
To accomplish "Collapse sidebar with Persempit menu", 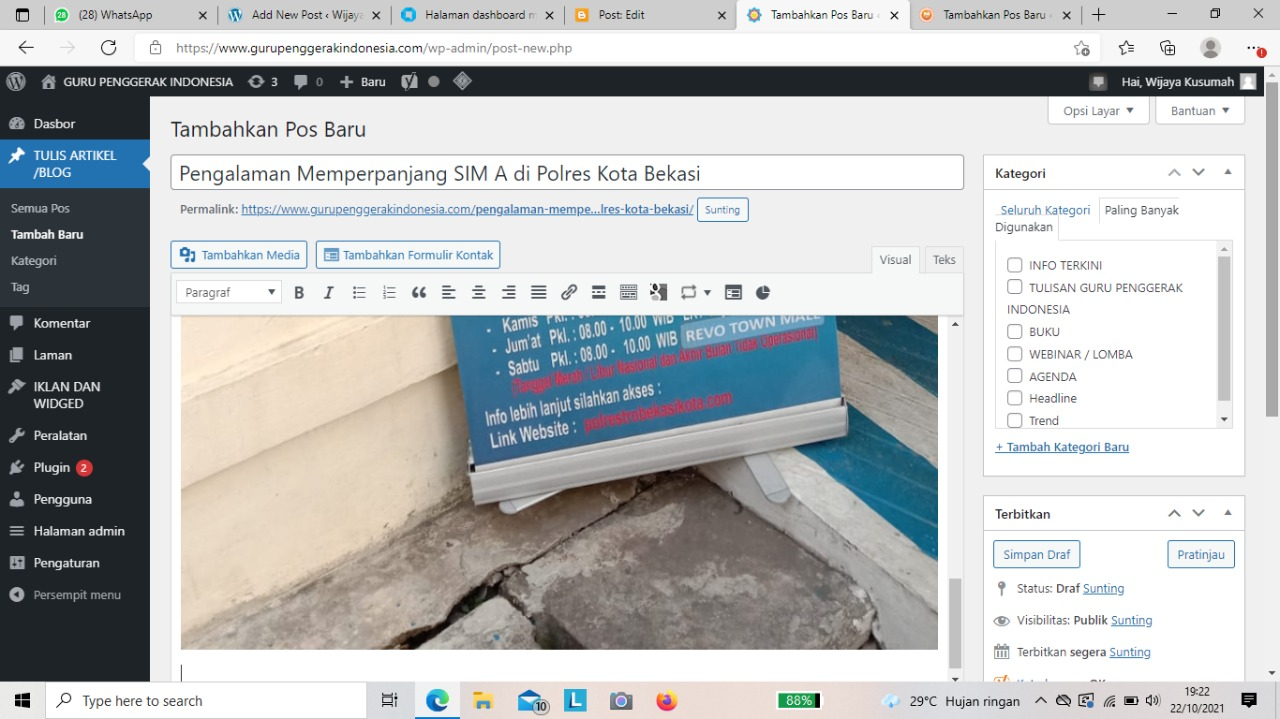I will [75, 595].
